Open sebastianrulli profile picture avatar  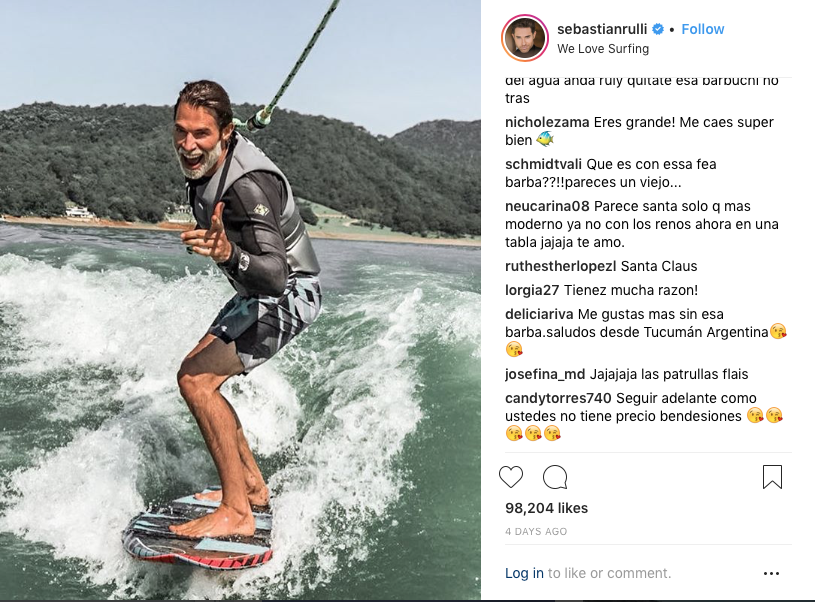525,38
